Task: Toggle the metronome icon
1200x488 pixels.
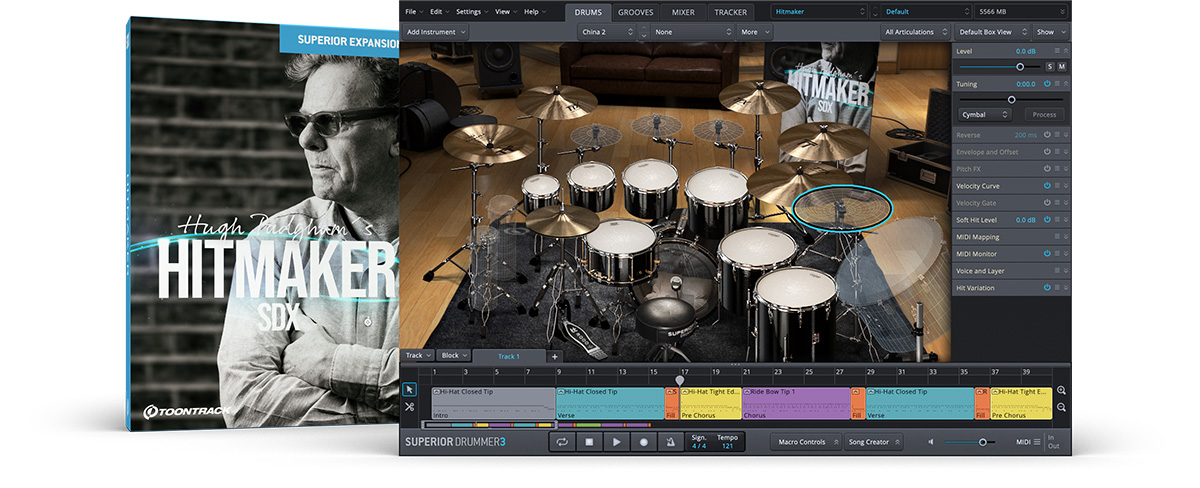Action: (671, 441)
